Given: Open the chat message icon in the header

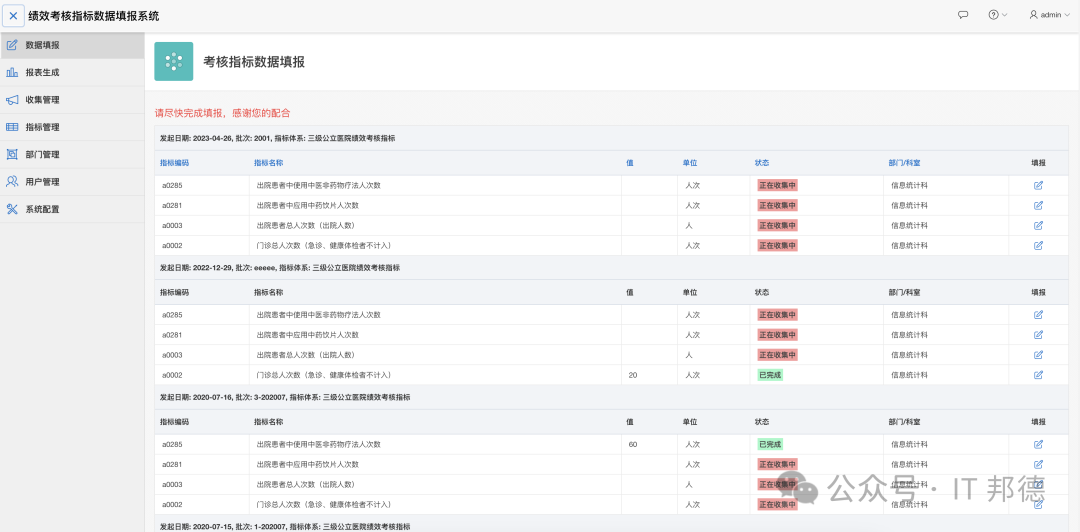Looking at the screenshot, I should click(x=964, y=14).
